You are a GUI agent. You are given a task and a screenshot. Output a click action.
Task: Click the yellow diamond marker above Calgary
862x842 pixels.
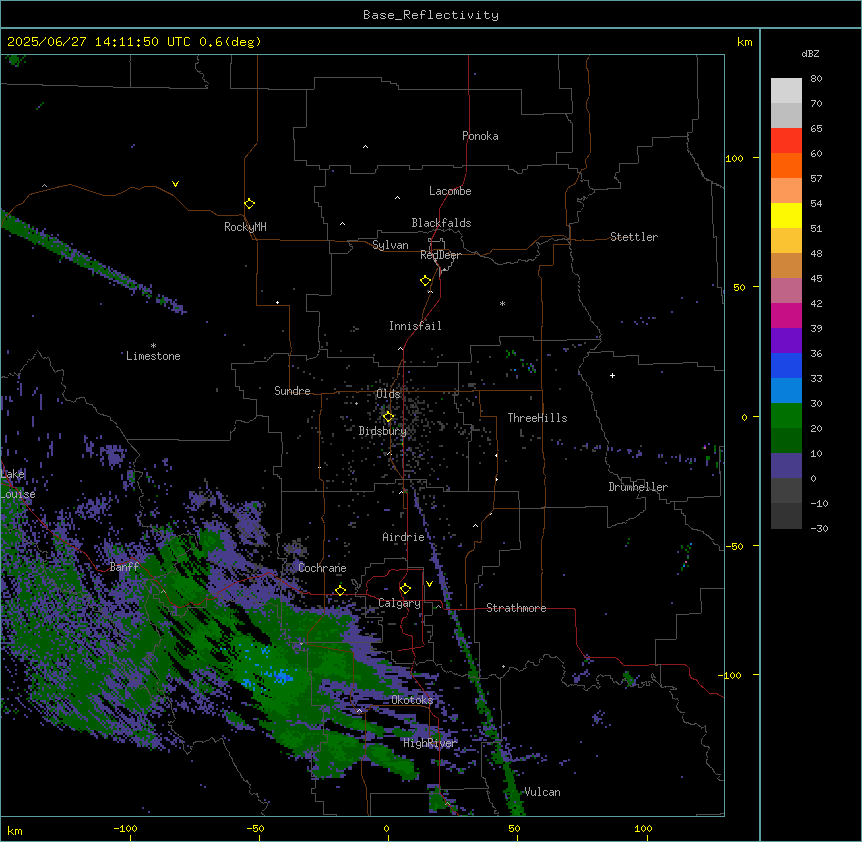click(x=405, y=589)
